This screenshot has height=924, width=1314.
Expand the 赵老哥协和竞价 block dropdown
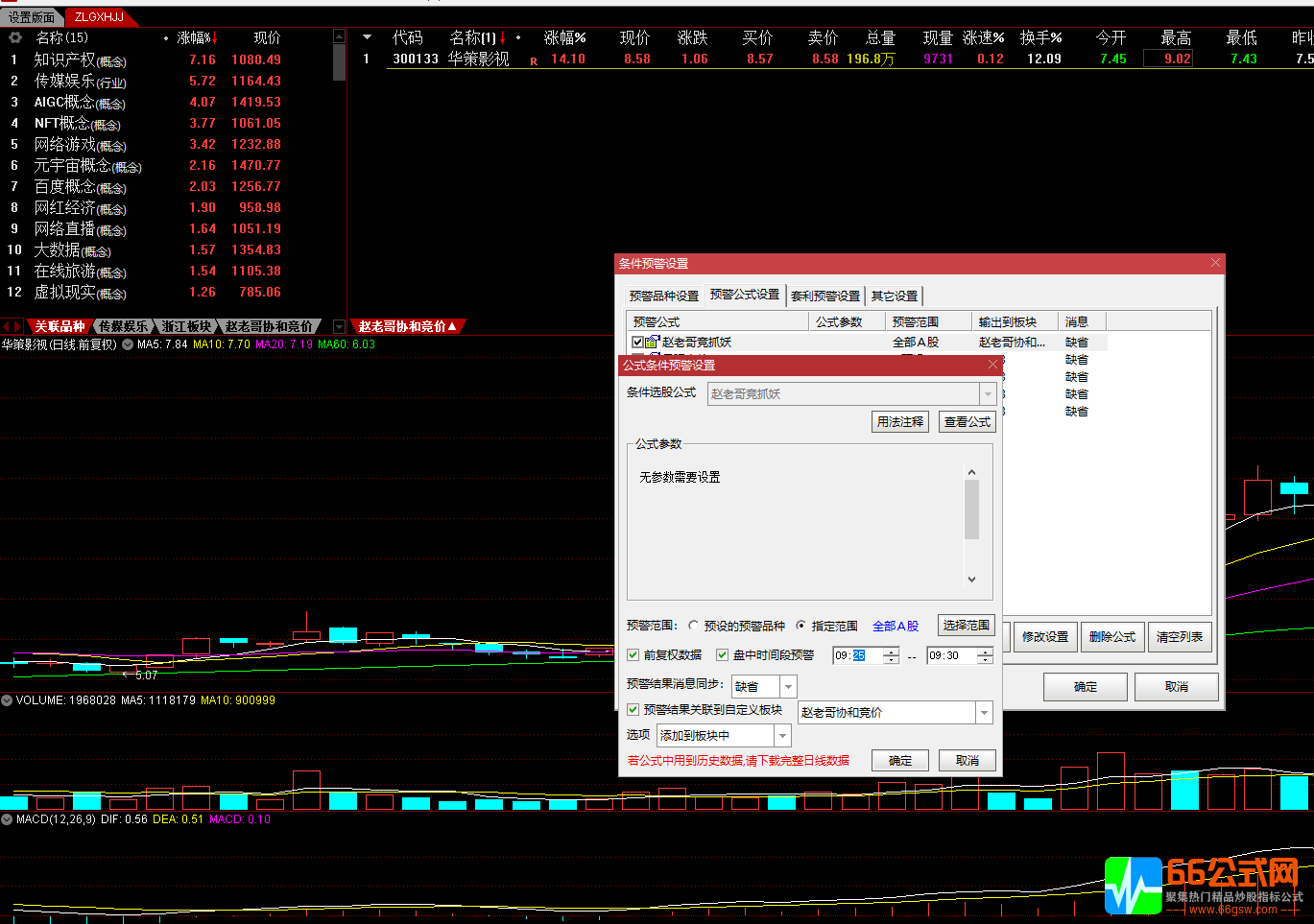[x=984, y=713]
